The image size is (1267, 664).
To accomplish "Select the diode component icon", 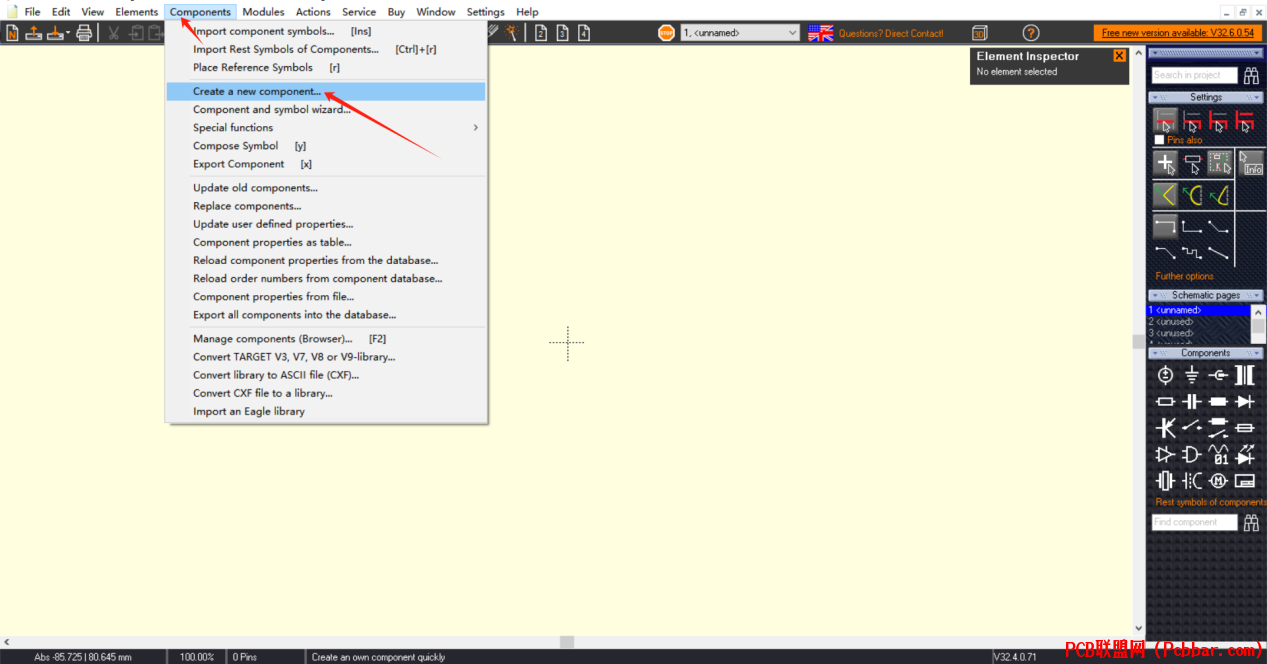I will click(x=1245, y=401).
